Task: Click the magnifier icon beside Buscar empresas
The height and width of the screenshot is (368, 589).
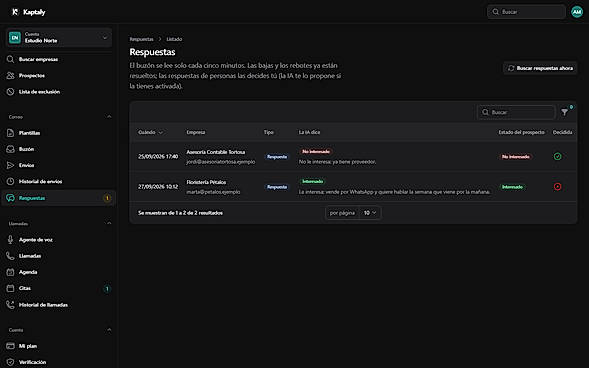Action: click(11, 59)
